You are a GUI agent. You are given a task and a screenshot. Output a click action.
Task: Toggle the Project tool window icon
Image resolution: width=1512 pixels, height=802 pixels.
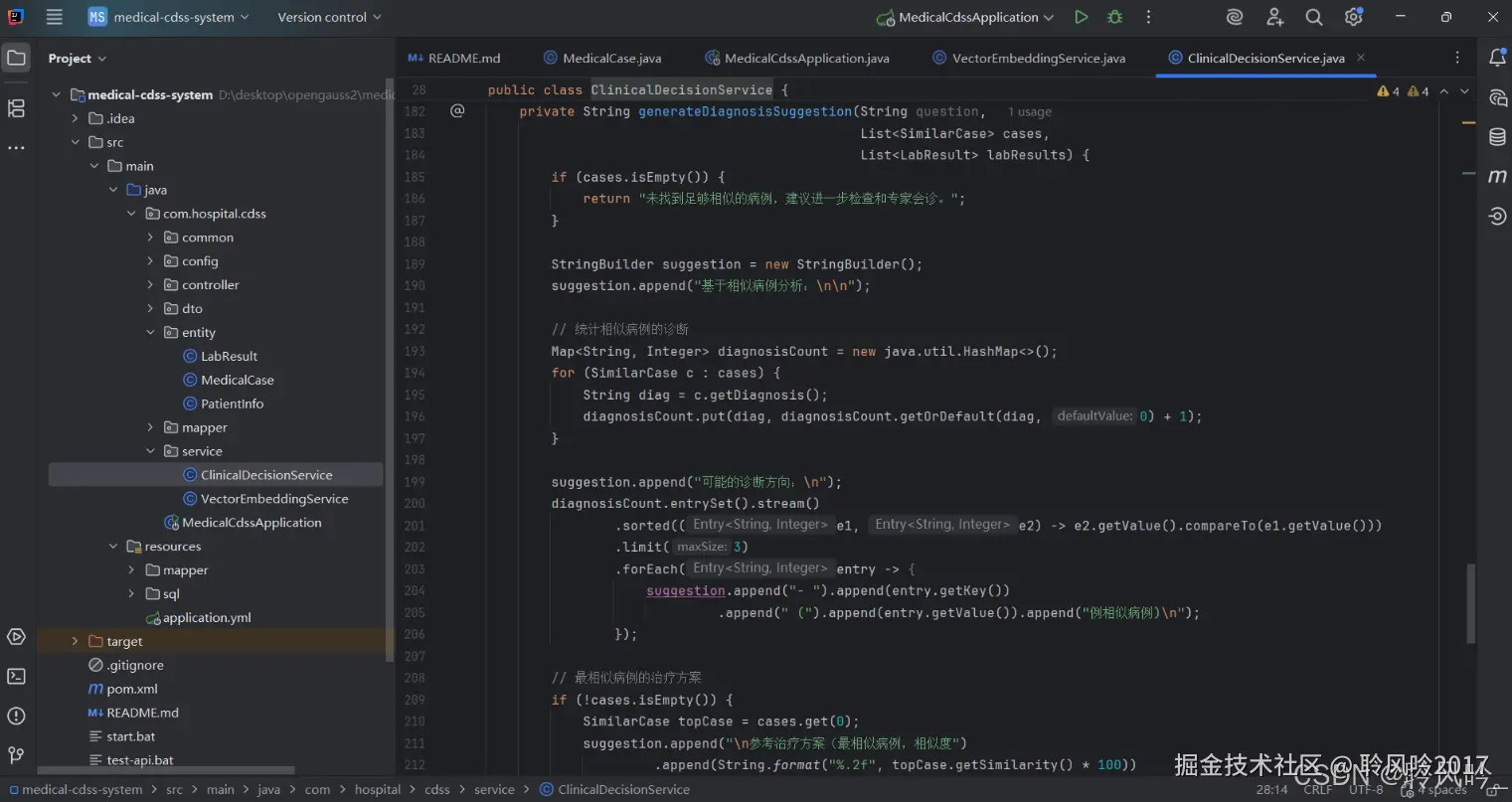tap(16, 58)
